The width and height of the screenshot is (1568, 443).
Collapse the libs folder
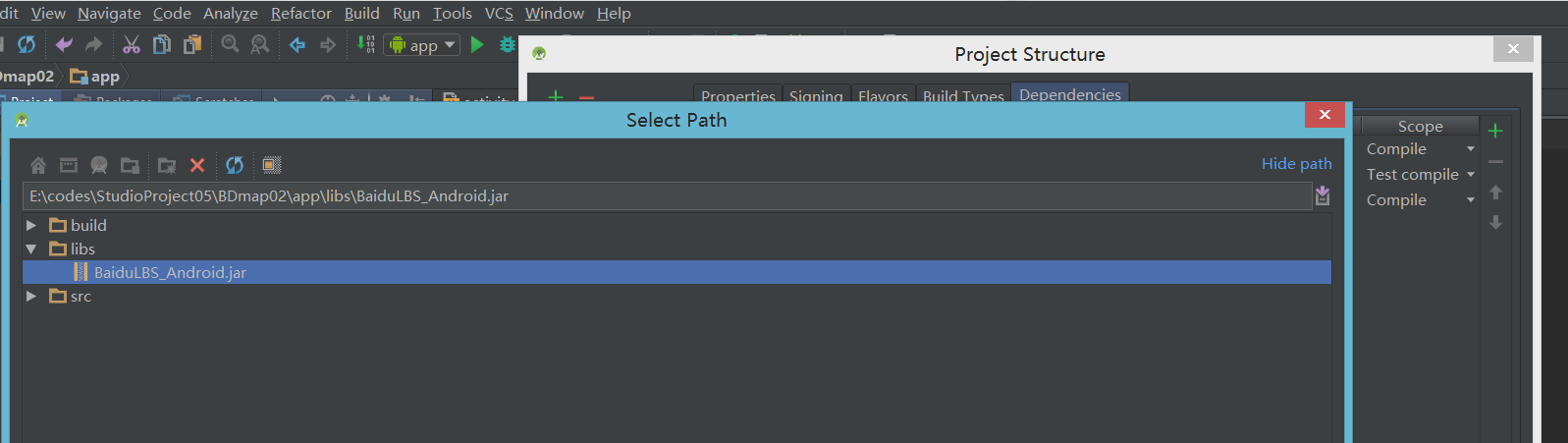[31, 249]
